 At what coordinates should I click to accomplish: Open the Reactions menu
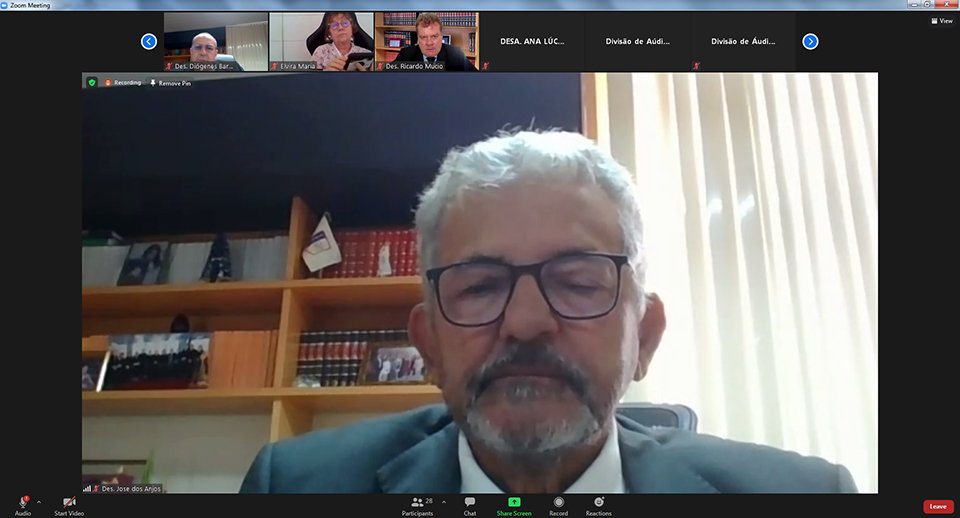click(598, 505)
